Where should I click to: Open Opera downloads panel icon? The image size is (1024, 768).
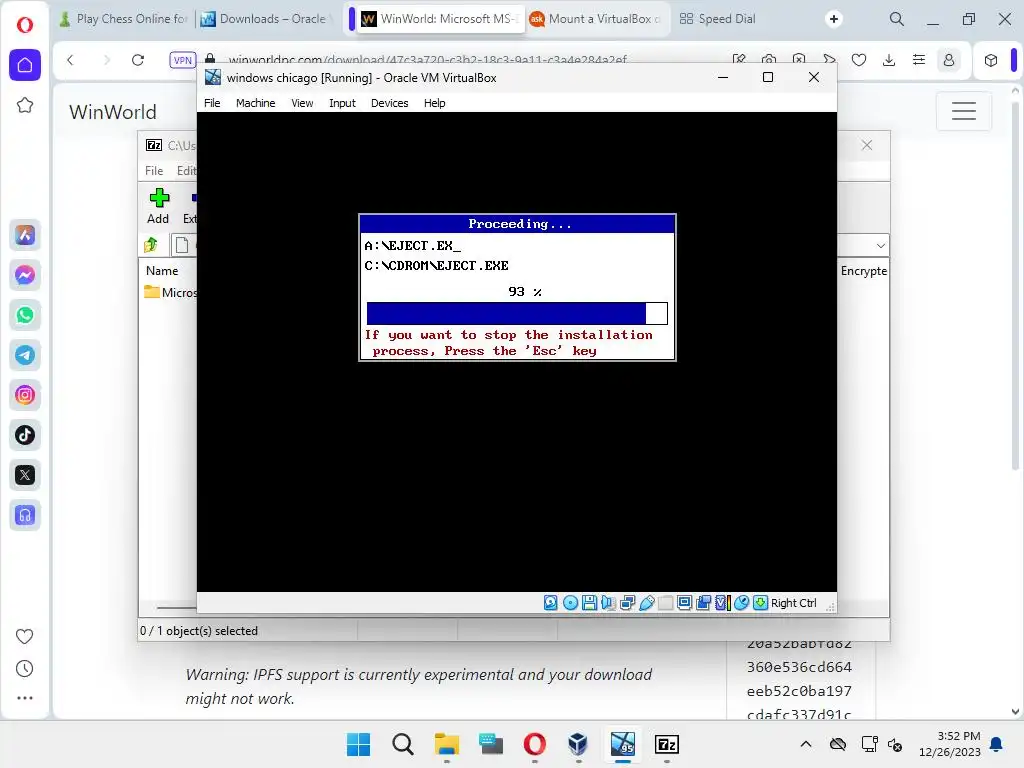click(889, 60)
